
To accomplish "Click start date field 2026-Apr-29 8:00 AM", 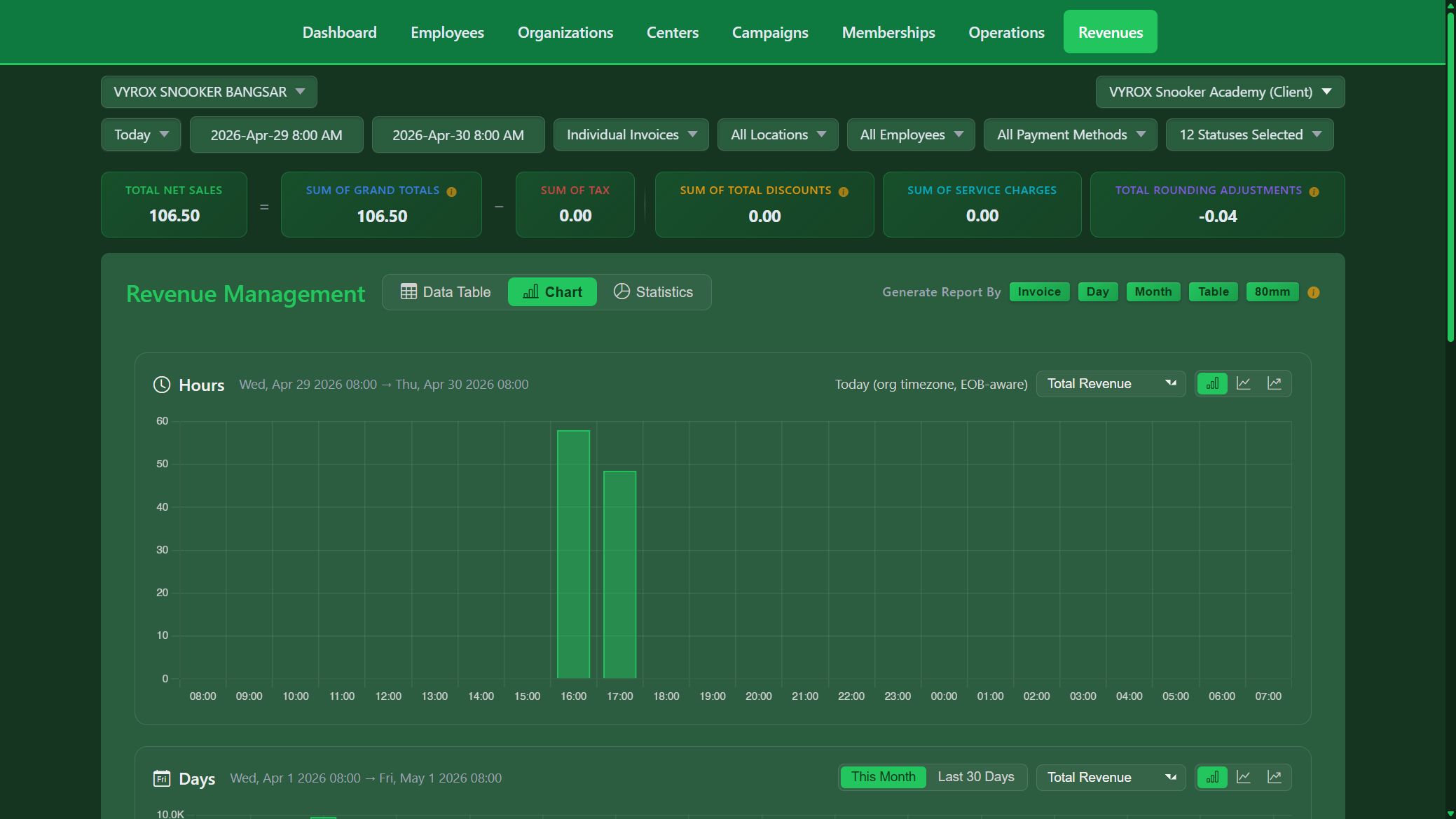I will (277, 135).
